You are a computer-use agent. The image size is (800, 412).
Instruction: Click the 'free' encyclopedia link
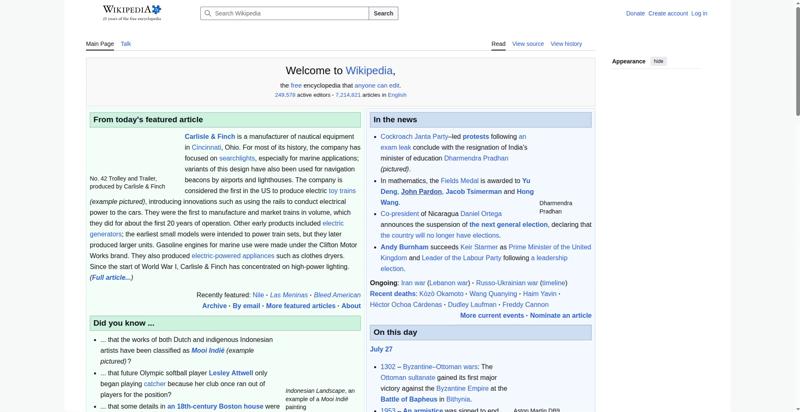coord(296,86)
